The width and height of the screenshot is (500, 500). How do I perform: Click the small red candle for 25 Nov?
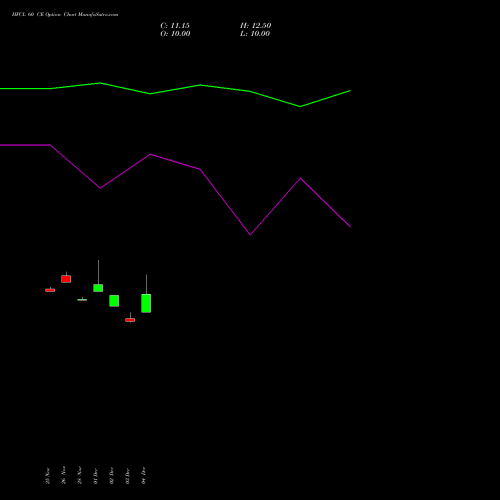point(50,290)
